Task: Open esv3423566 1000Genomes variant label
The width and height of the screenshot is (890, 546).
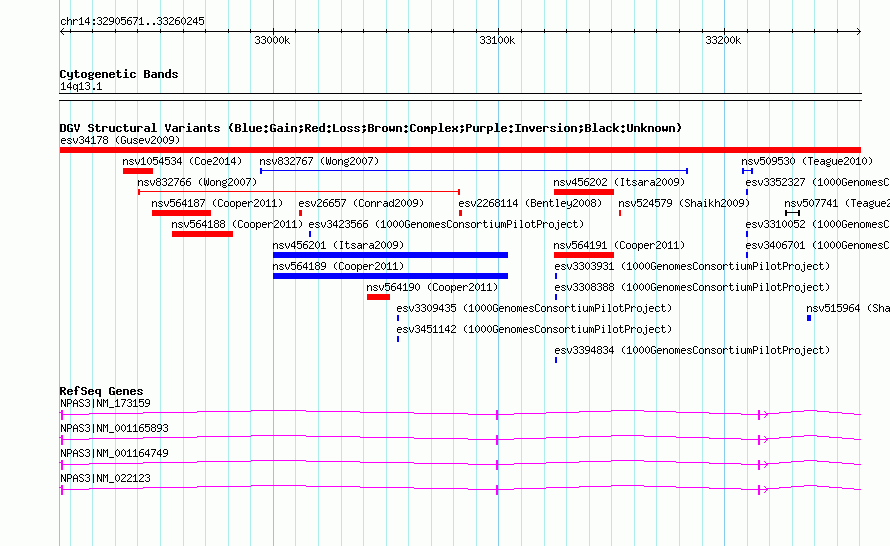Action: pyautogui.click(x=446, y=224)
